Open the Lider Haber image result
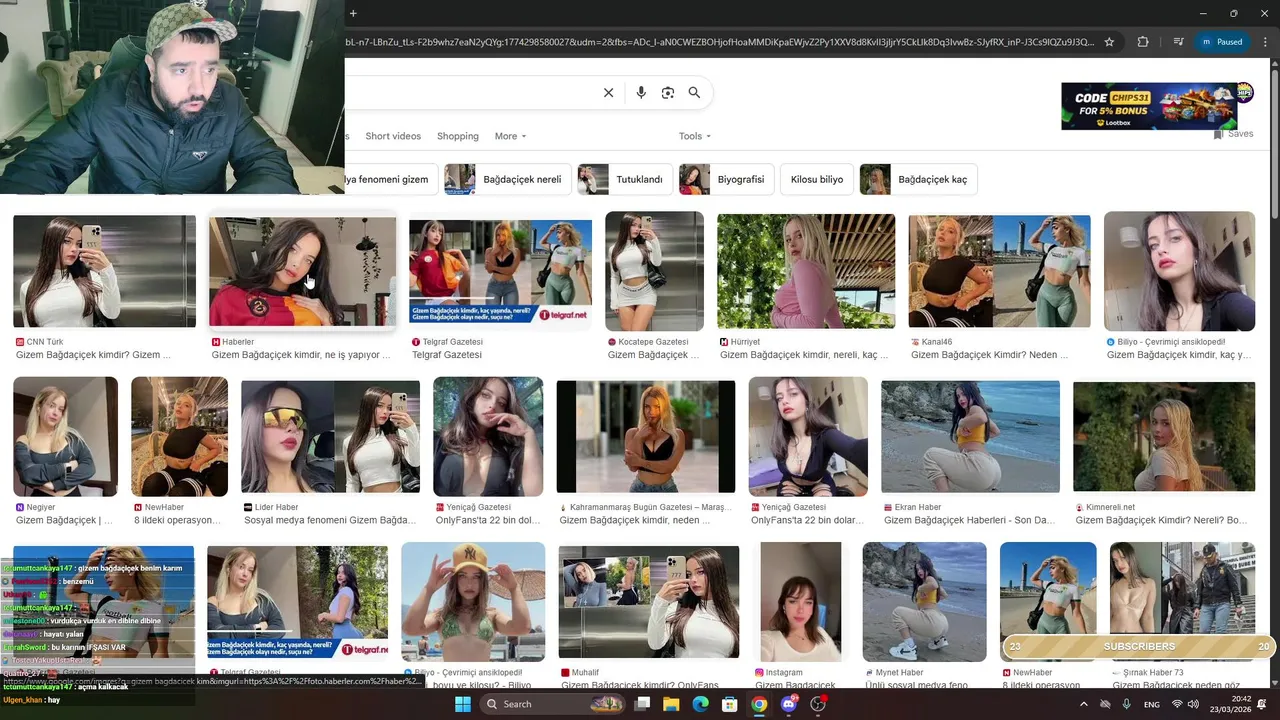Image resolution: width=1280 pixels, height=720 pixels. click(330, 436)
